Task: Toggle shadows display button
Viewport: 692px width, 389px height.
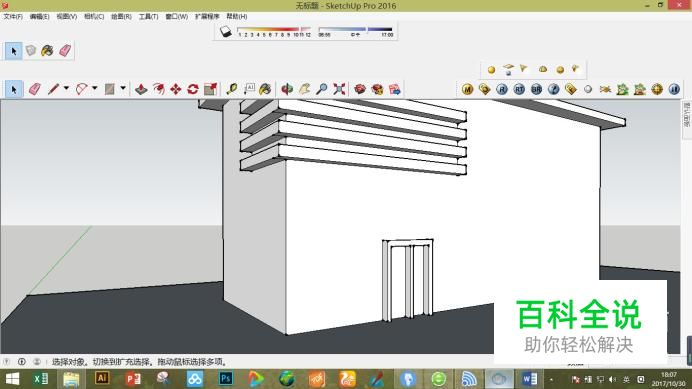Action: (x=226, y=31)
